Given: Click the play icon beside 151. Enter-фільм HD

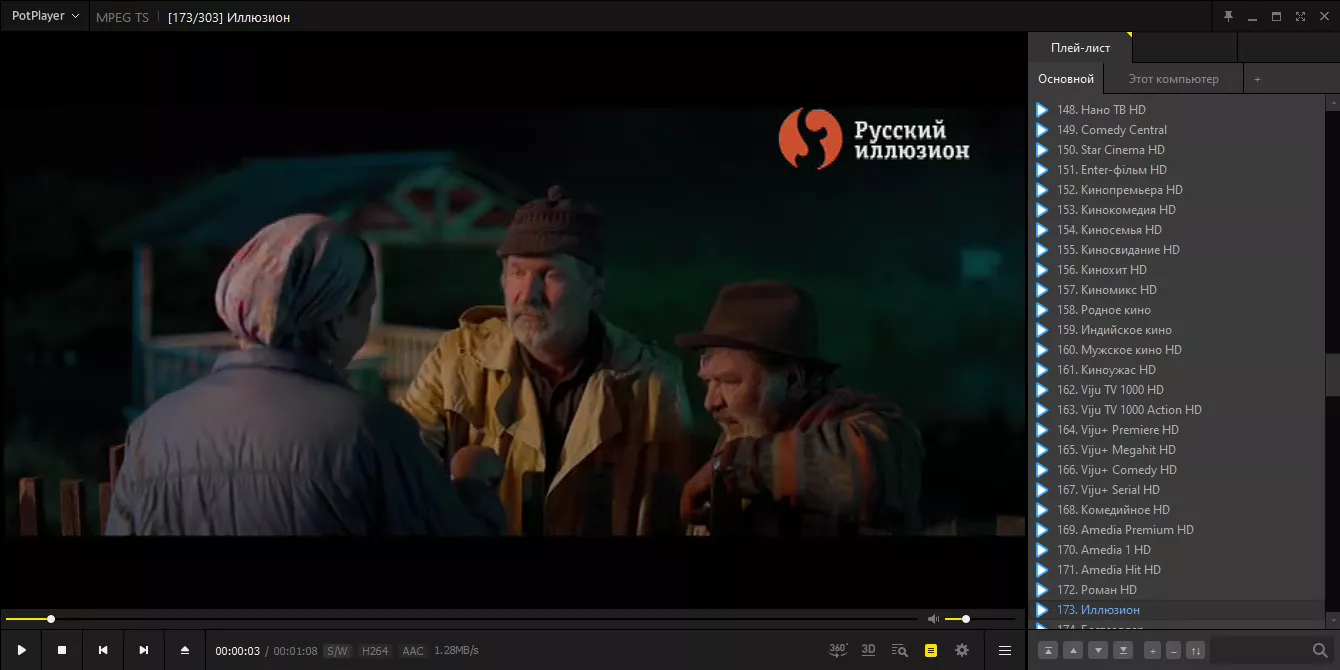Looking at the screenshot, I should point(1042,170).
